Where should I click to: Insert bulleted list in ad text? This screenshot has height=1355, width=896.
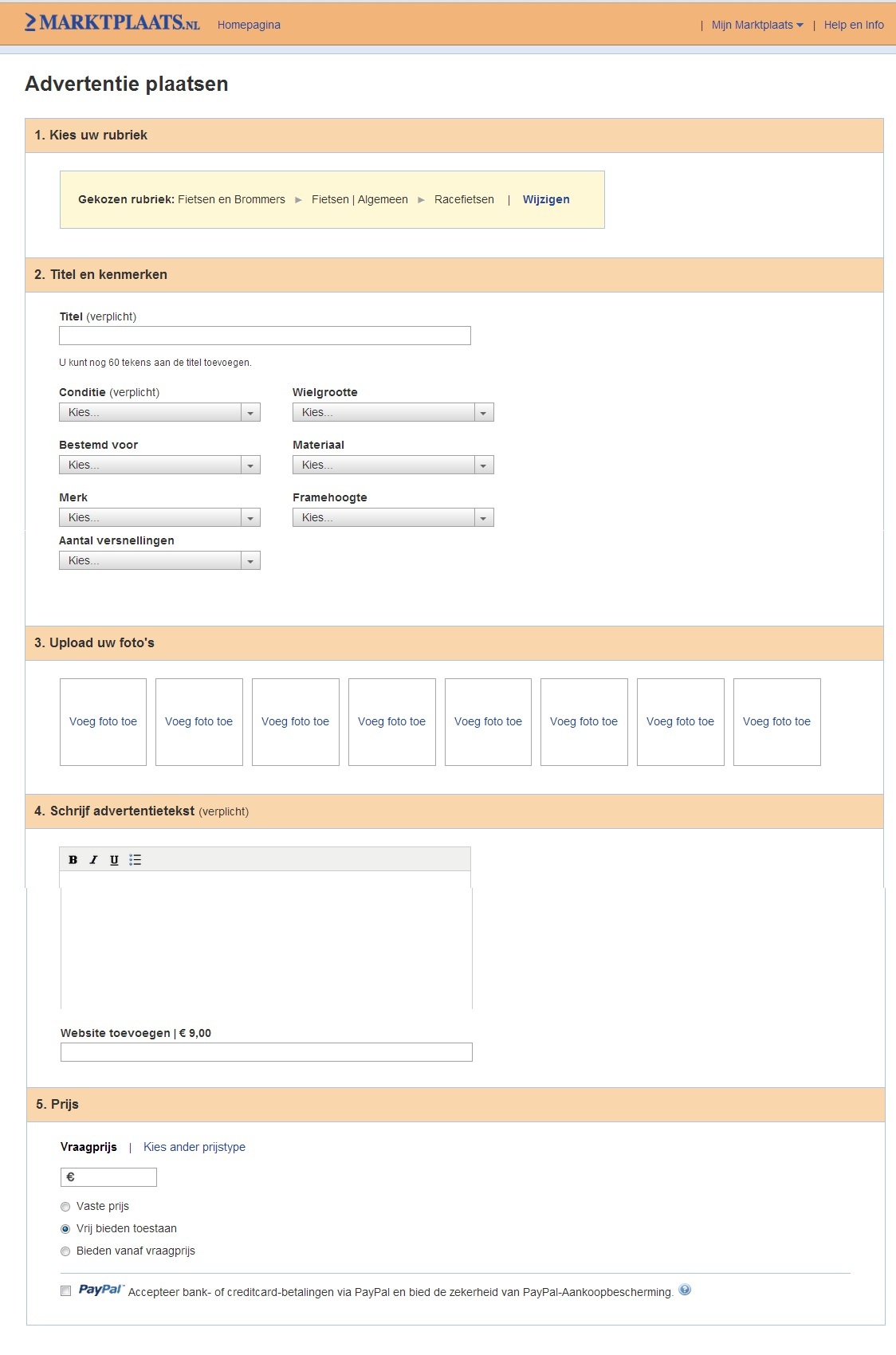[x=136, y=860]
